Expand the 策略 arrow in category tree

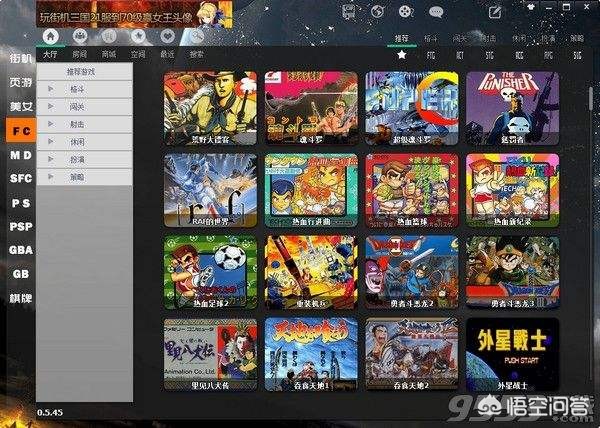pos(51,177)
